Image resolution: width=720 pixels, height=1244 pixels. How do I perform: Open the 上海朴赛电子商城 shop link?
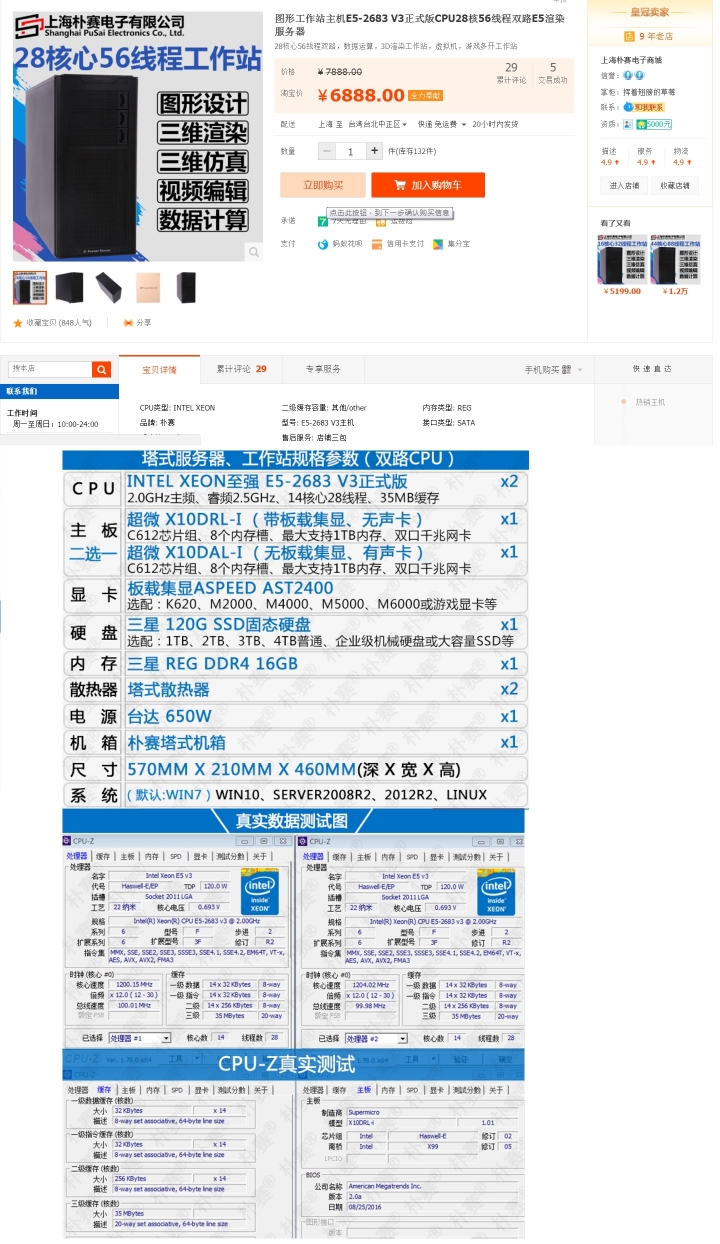point(631,60)
